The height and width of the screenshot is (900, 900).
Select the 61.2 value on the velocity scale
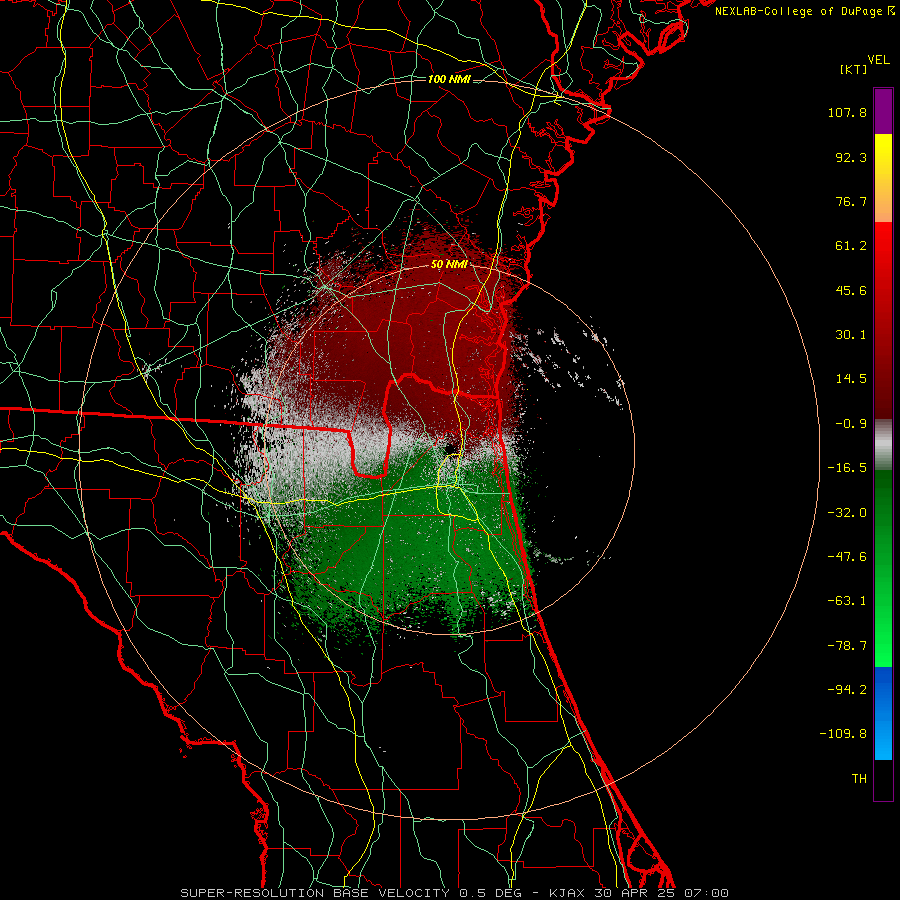[x=851, y=246]
